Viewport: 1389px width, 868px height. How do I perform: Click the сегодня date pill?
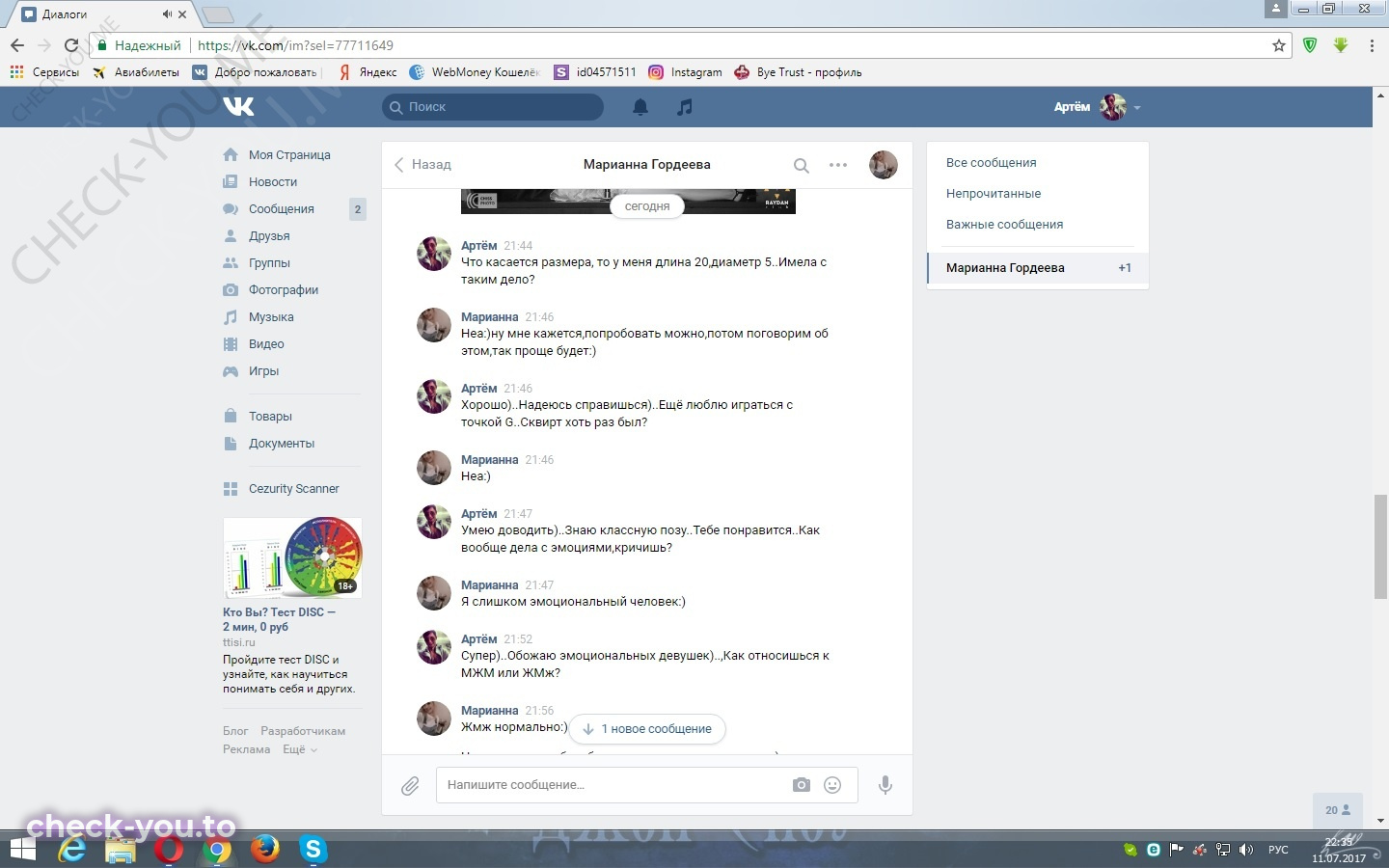647,206
